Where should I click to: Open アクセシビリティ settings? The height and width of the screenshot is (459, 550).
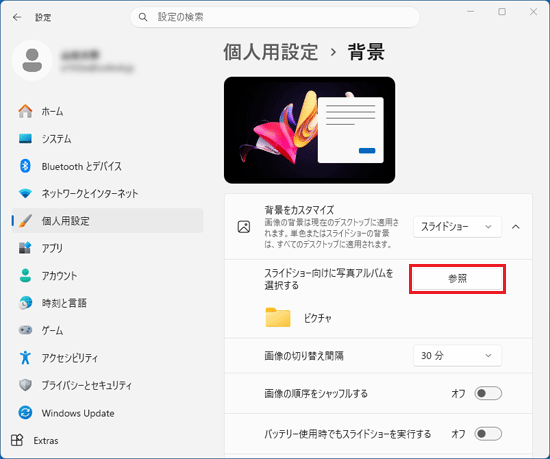(x=107, y=357)
